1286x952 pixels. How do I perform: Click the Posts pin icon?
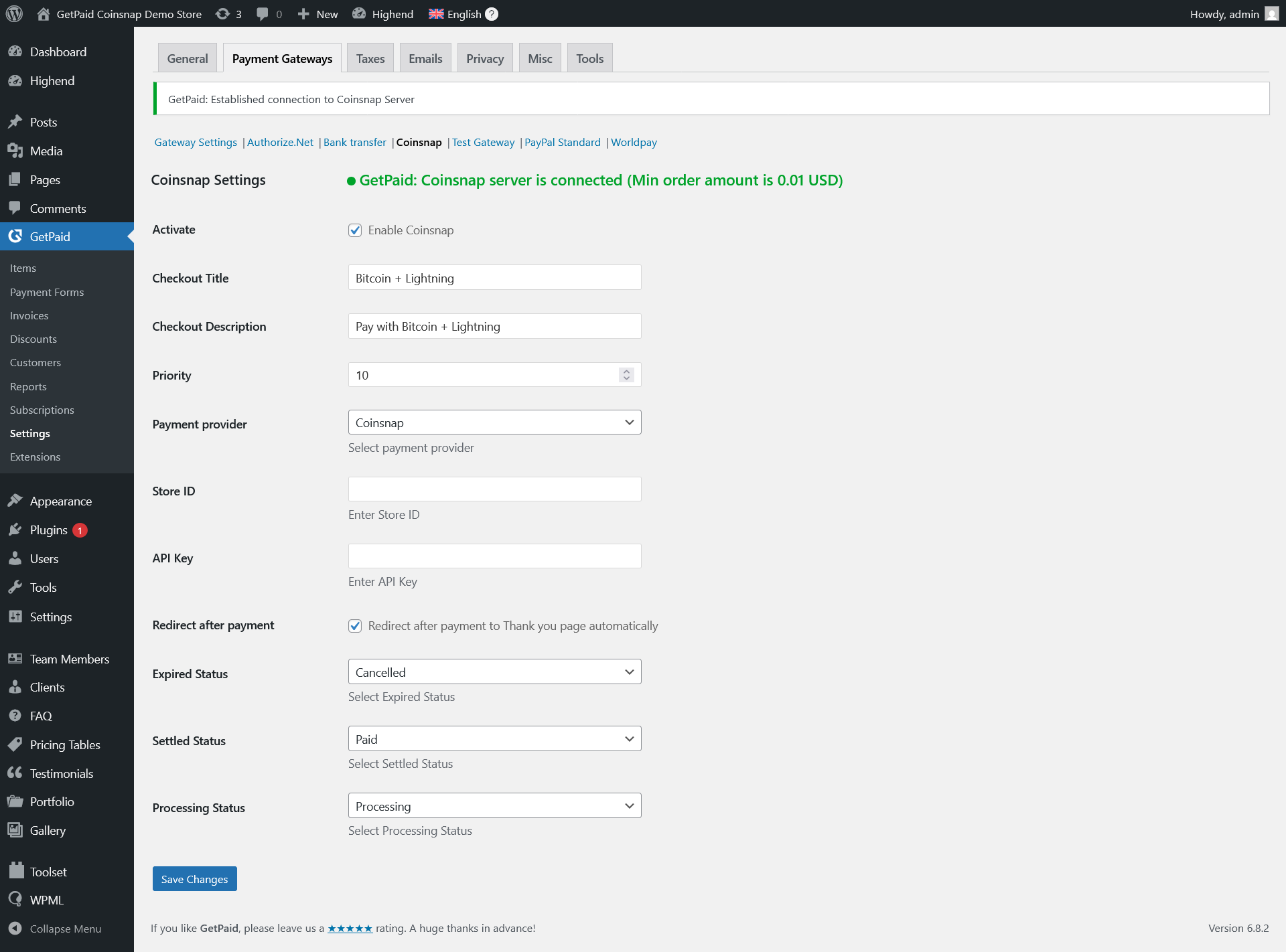pyautogui.click(x=15, y=122)
